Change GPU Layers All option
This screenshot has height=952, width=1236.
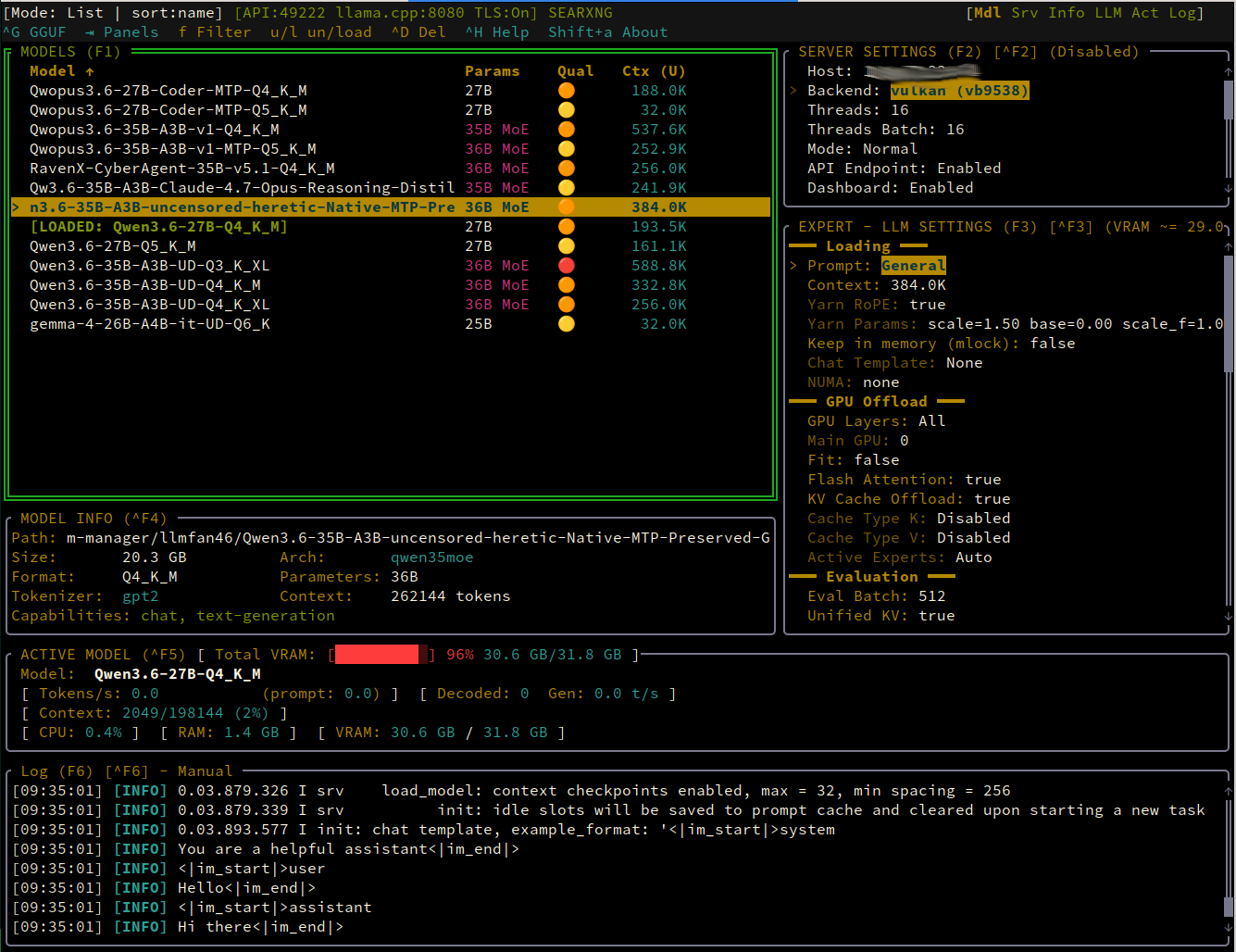click(877, 421)
